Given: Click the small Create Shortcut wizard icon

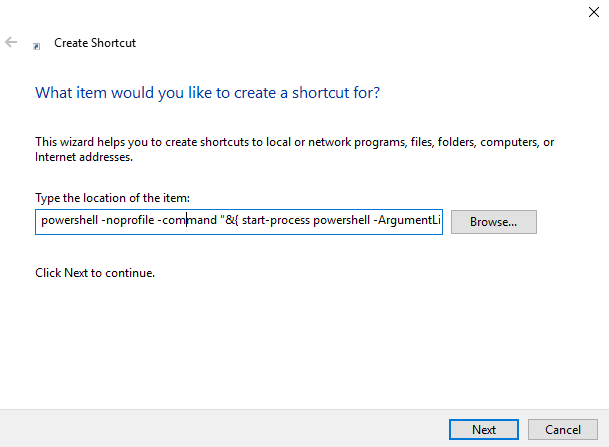Looking at the screenshot, I should pyautogui.click(x=37, y=45).
